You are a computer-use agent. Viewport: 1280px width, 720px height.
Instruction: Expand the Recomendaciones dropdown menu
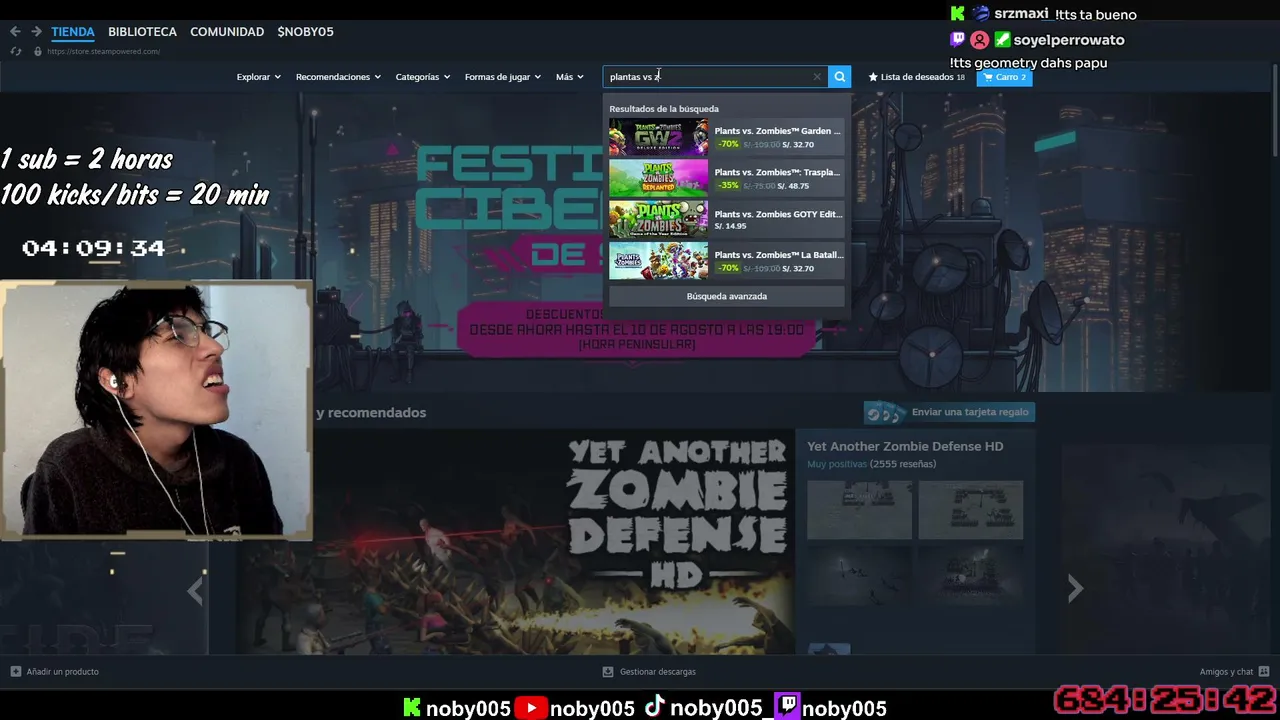338,77
